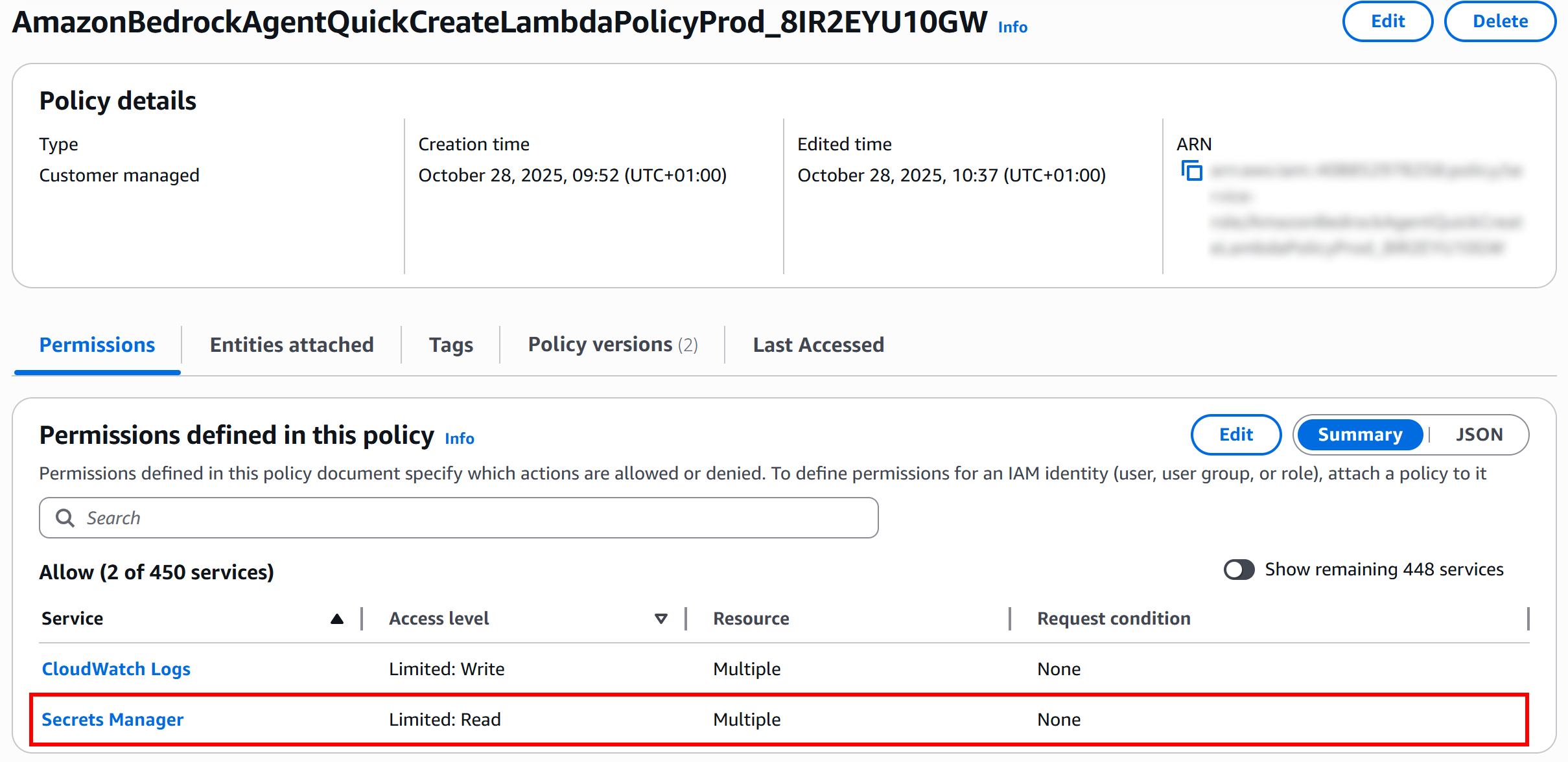The width and height of the screenshot is (1568, 762).
Task: Open the CloudWatch Logs service link
Action: [x=116, y=669]
